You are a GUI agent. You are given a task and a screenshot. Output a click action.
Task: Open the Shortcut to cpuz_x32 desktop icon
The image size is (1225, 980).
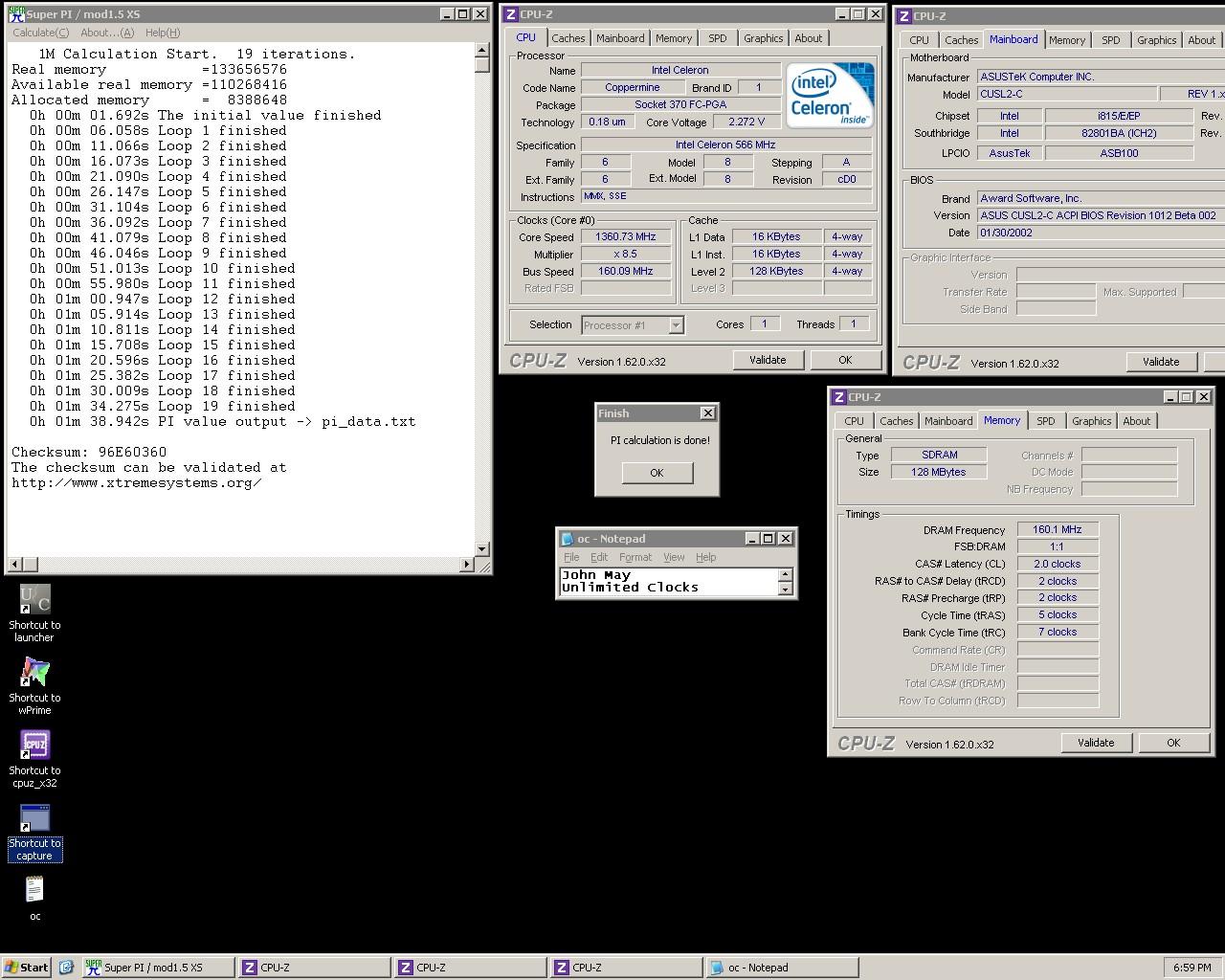34,759
